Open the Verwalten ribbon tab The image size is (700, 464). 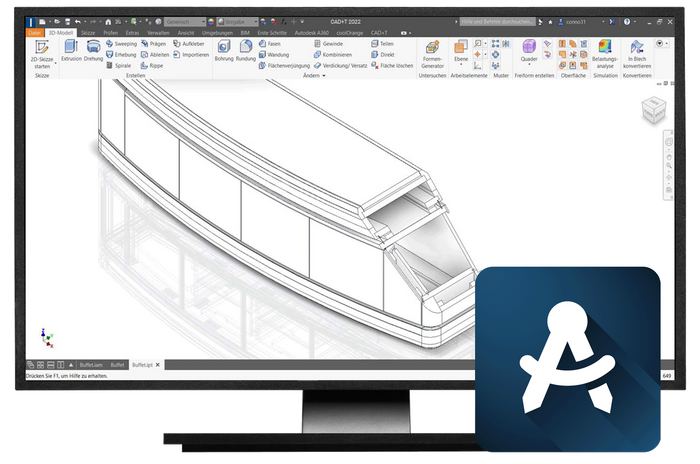[x=158, y=33]
